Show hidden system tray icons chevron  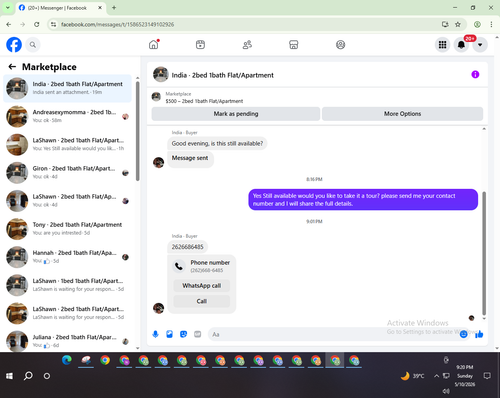(436, 376)
